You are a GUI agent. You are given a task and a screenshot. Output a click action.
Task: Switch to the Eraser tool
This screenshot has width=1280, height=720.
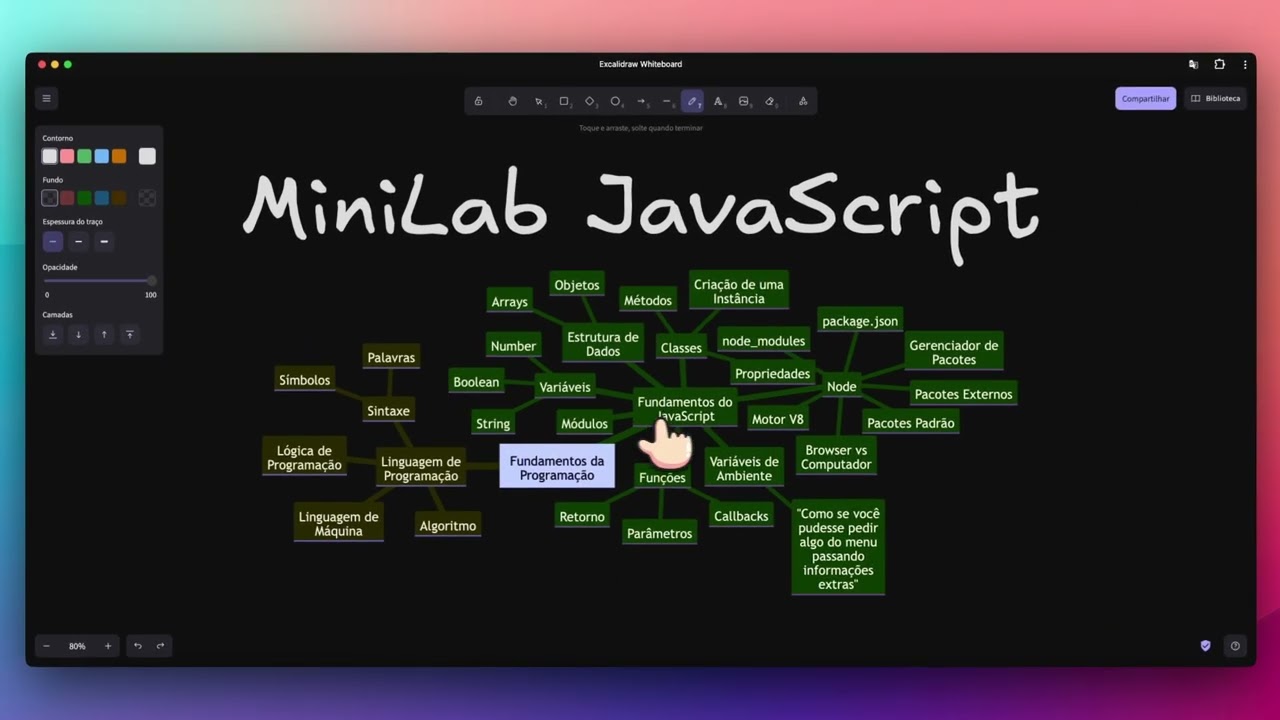(770, 101)
